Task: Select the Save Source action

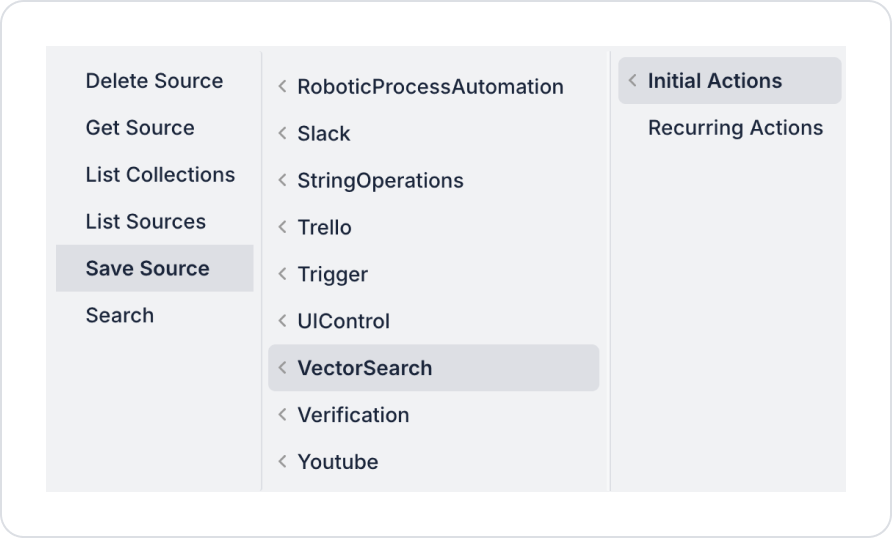Action: click(147, 269)
